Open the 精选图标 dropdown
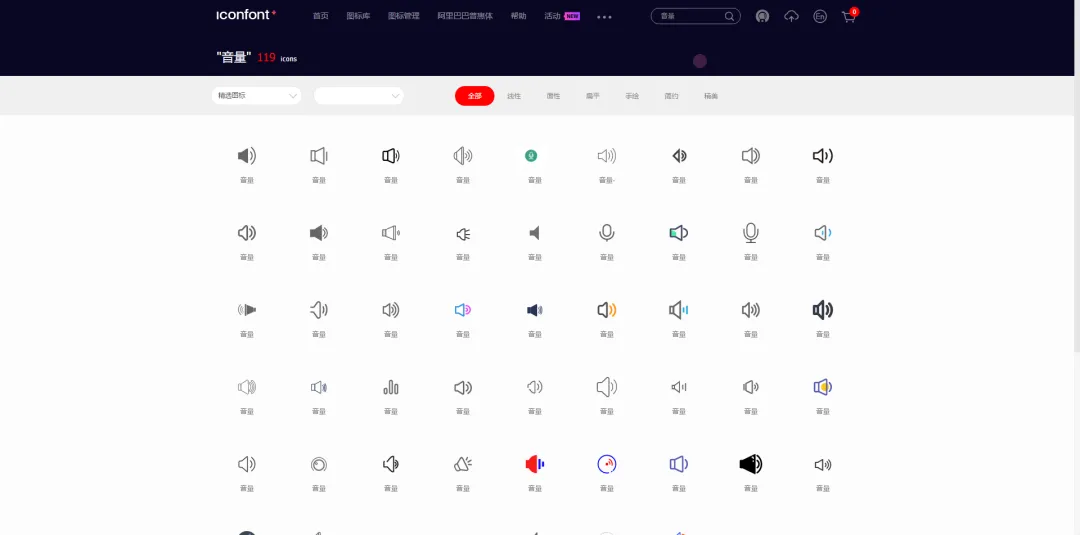Image resolution: width=1080 pixels, height=535 pixels. tap(256, 96)
